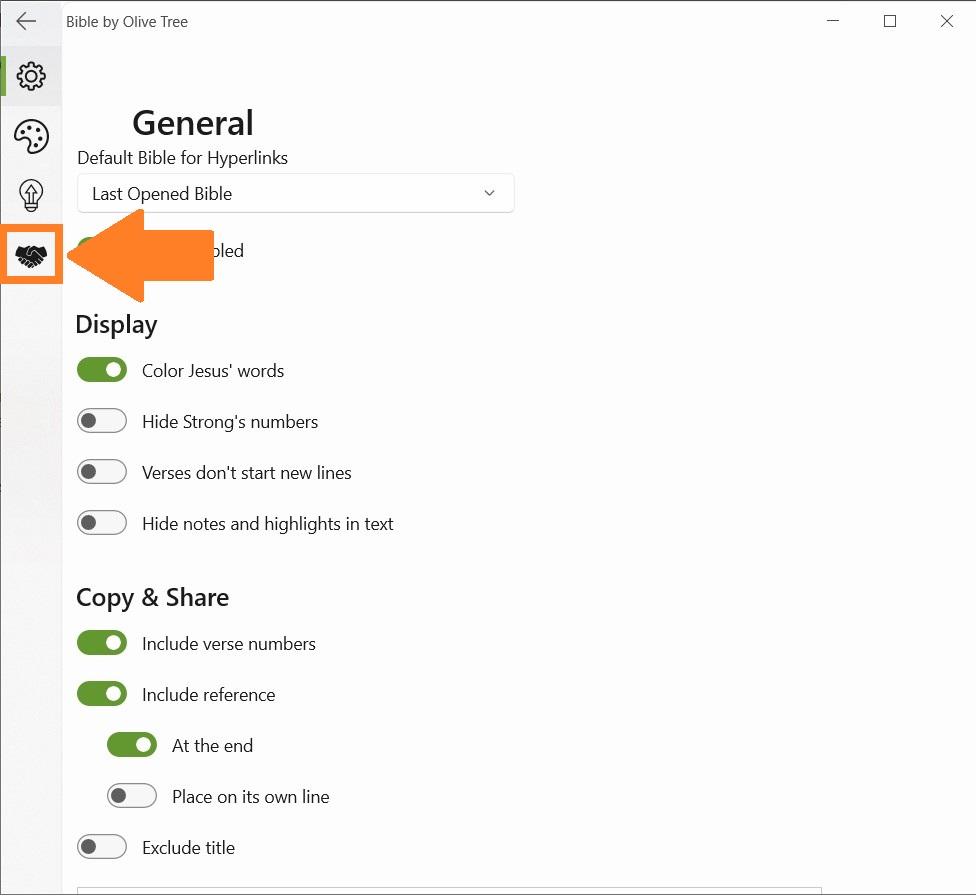Enable Place on its own line
The image size is (976, 895).
tap(132, 796)
